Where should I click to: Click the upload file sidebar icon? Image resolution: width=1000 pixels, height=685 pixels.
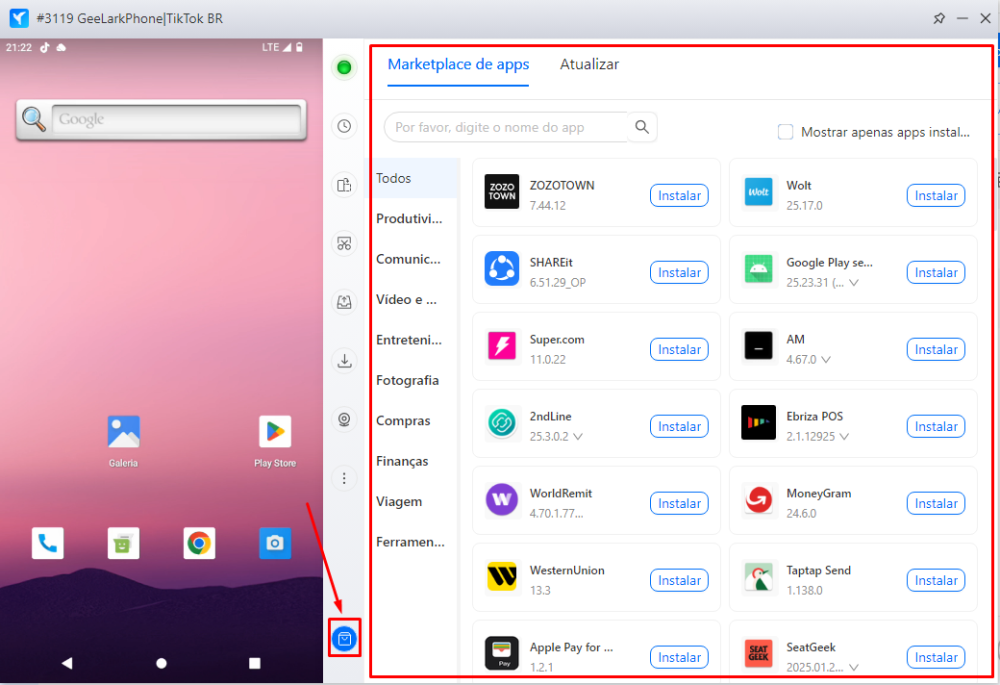(344, 302)
